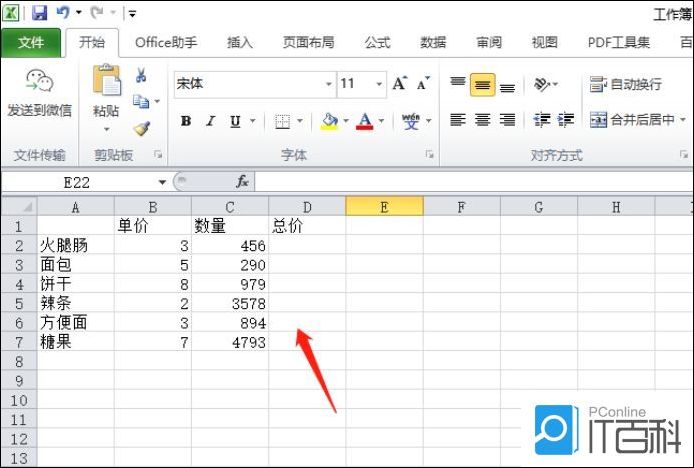Click 发送到微信 button
Viewport: 694px width, 468px height.
39,94
